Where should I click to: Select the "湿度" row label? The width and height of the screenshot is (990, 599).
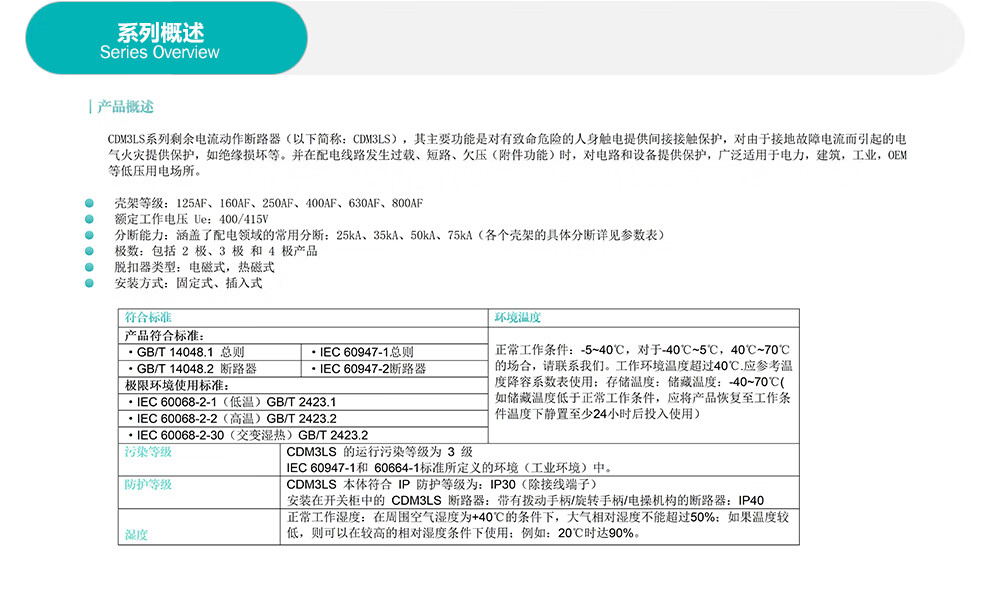(136, 535)
